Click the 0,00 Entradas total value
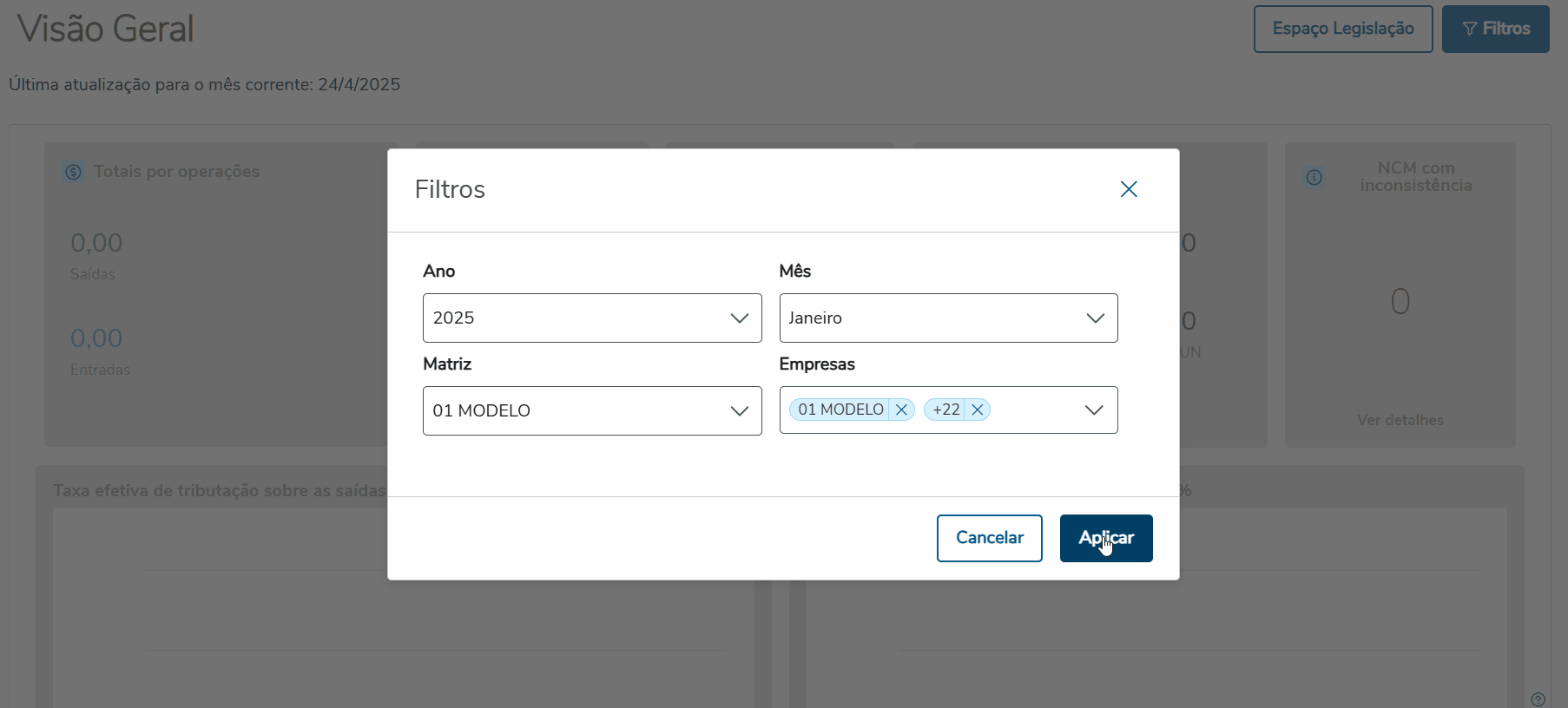 pos(96,338)
